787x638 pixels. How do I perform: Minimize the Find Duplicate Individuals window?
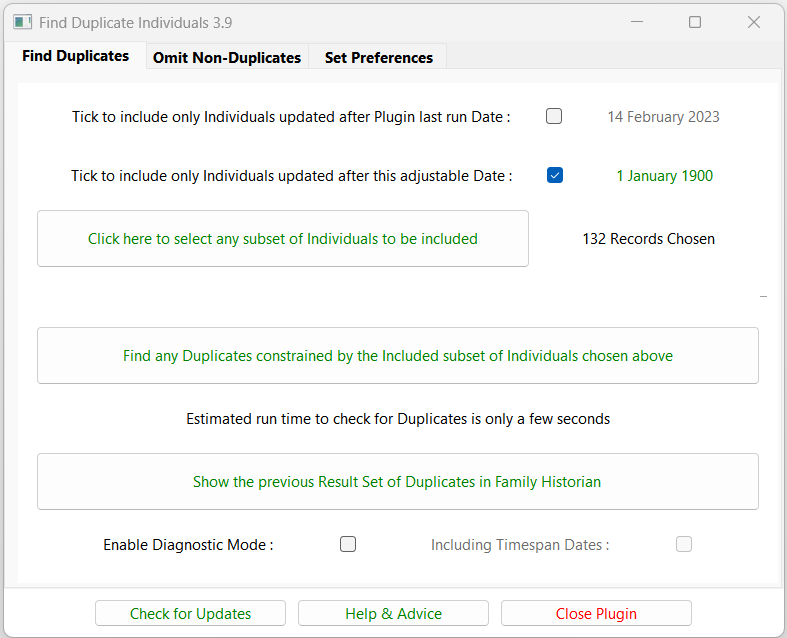click(636, 22)
